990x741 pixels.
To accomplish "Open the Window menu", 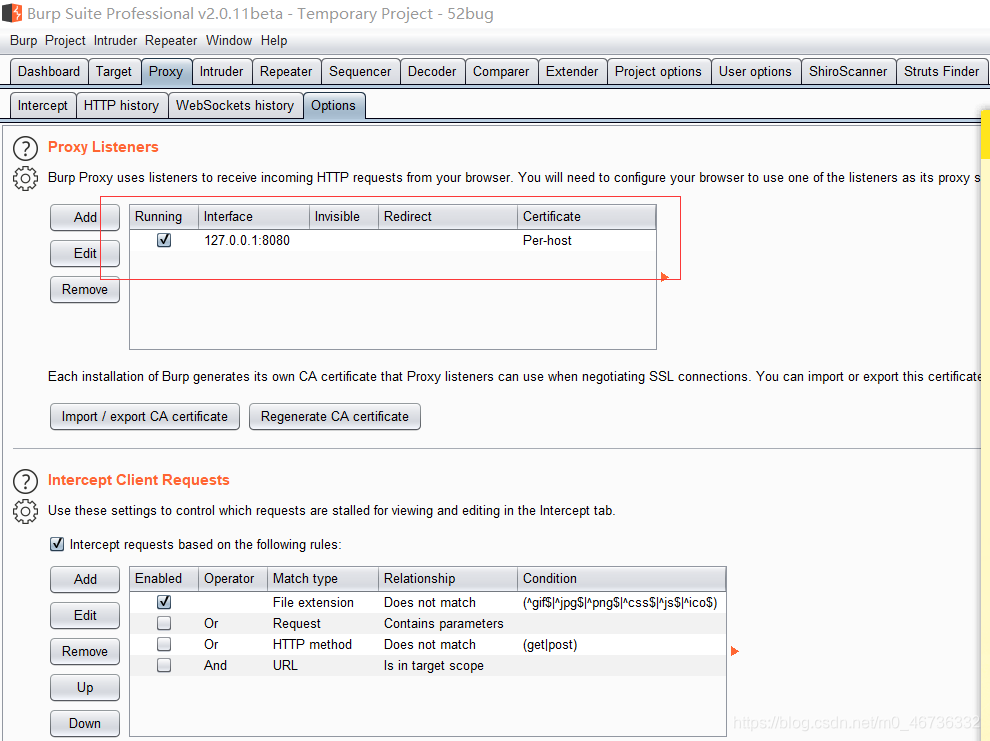I will (x=229, y=40).
